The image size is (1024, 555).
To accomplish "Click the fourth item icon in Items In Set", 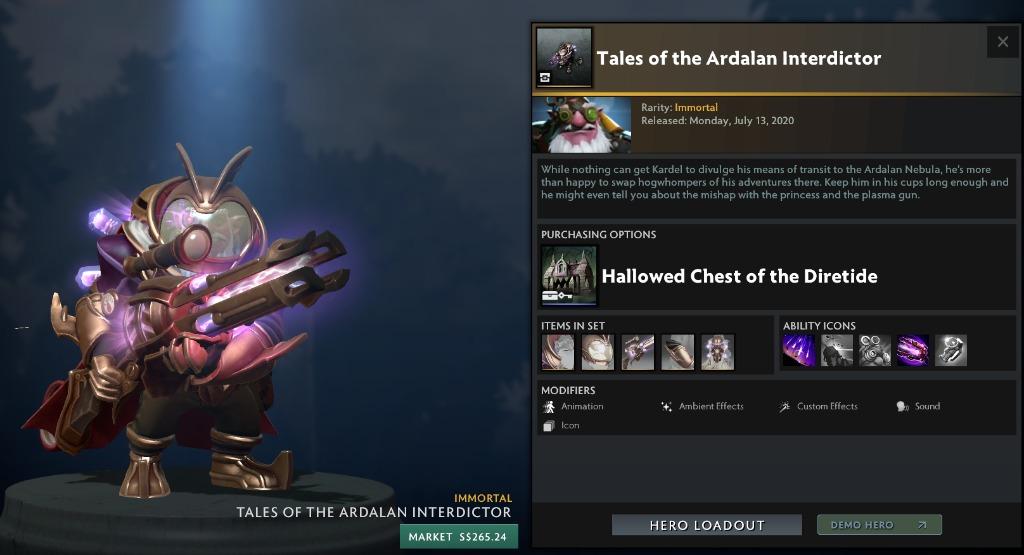I will point(677,352).
